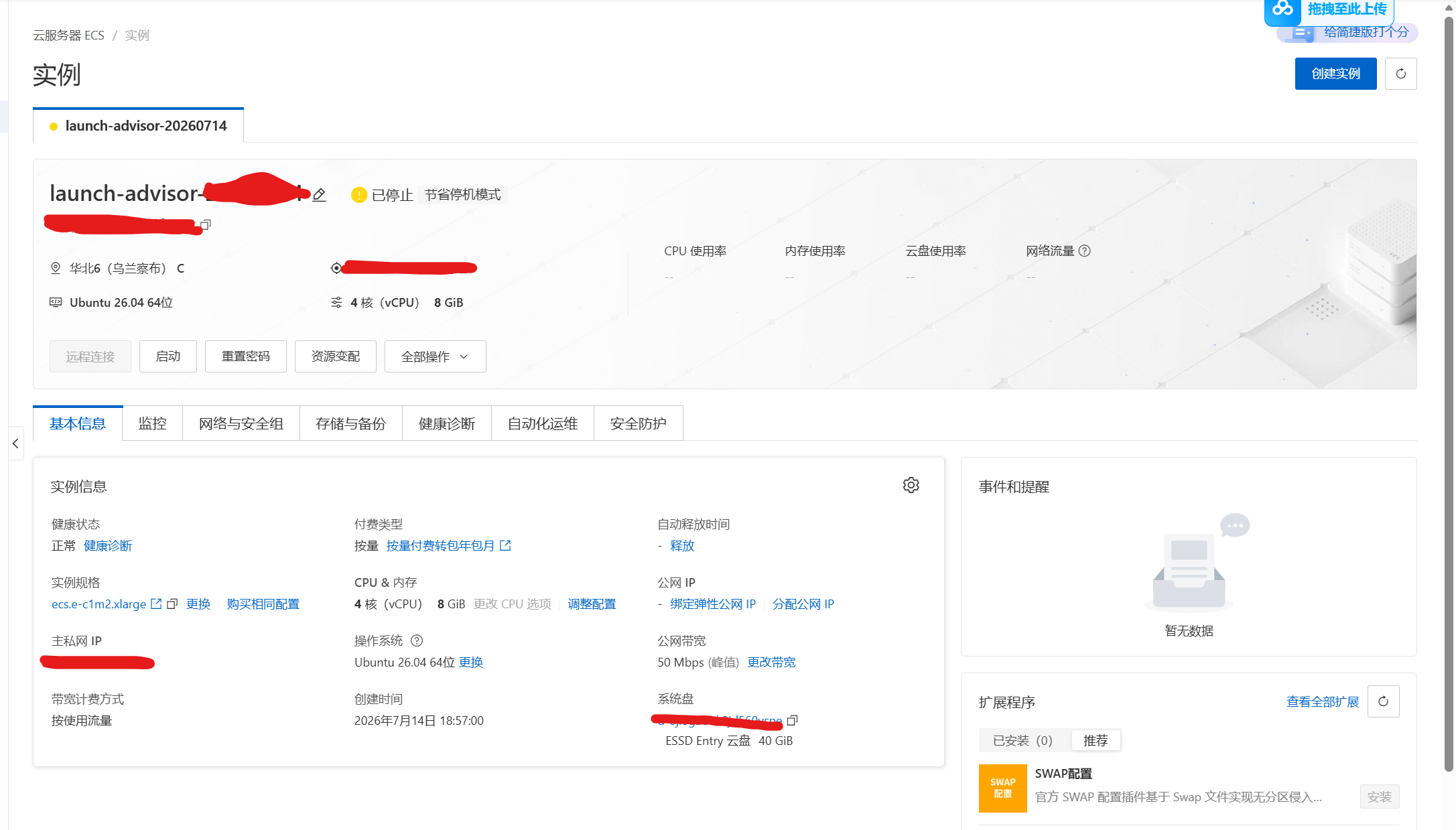
Task: Click the 节省停机模式 status label
Action: click(462, 194)
